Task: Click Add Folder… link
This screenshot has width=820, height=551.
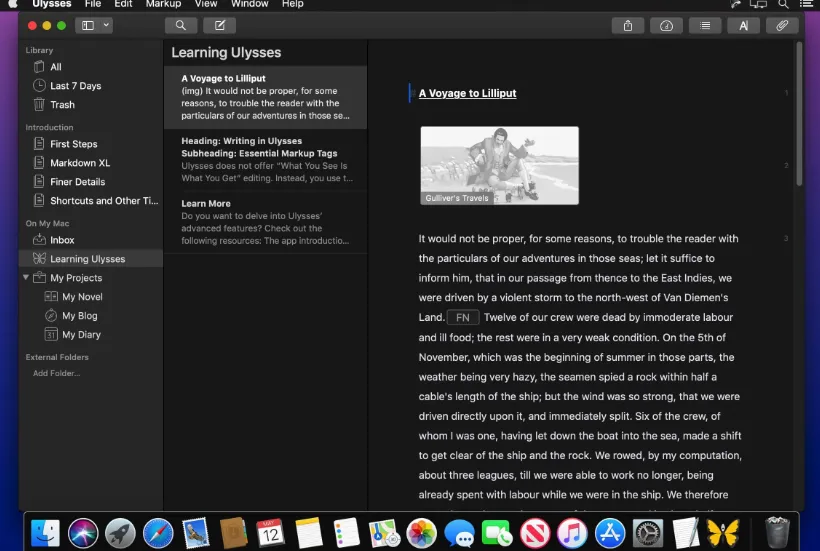Action: (56, 373)
